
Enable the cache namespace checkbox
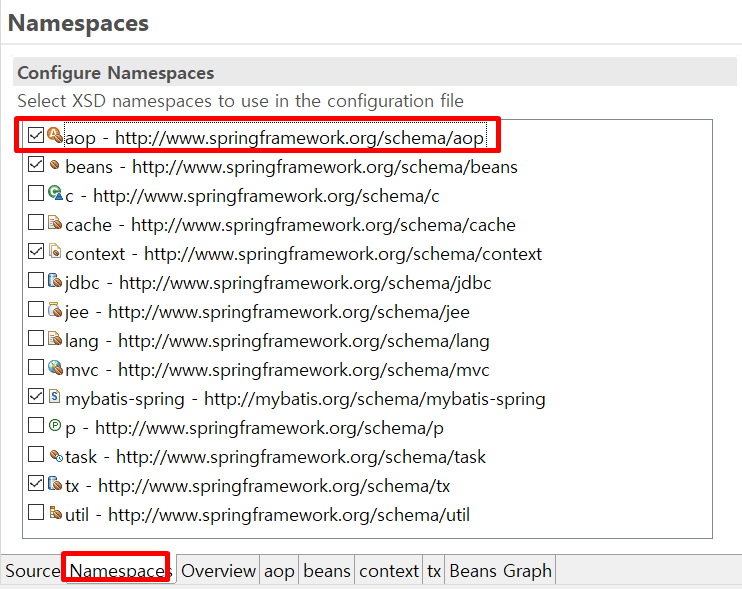click(36, 222)
